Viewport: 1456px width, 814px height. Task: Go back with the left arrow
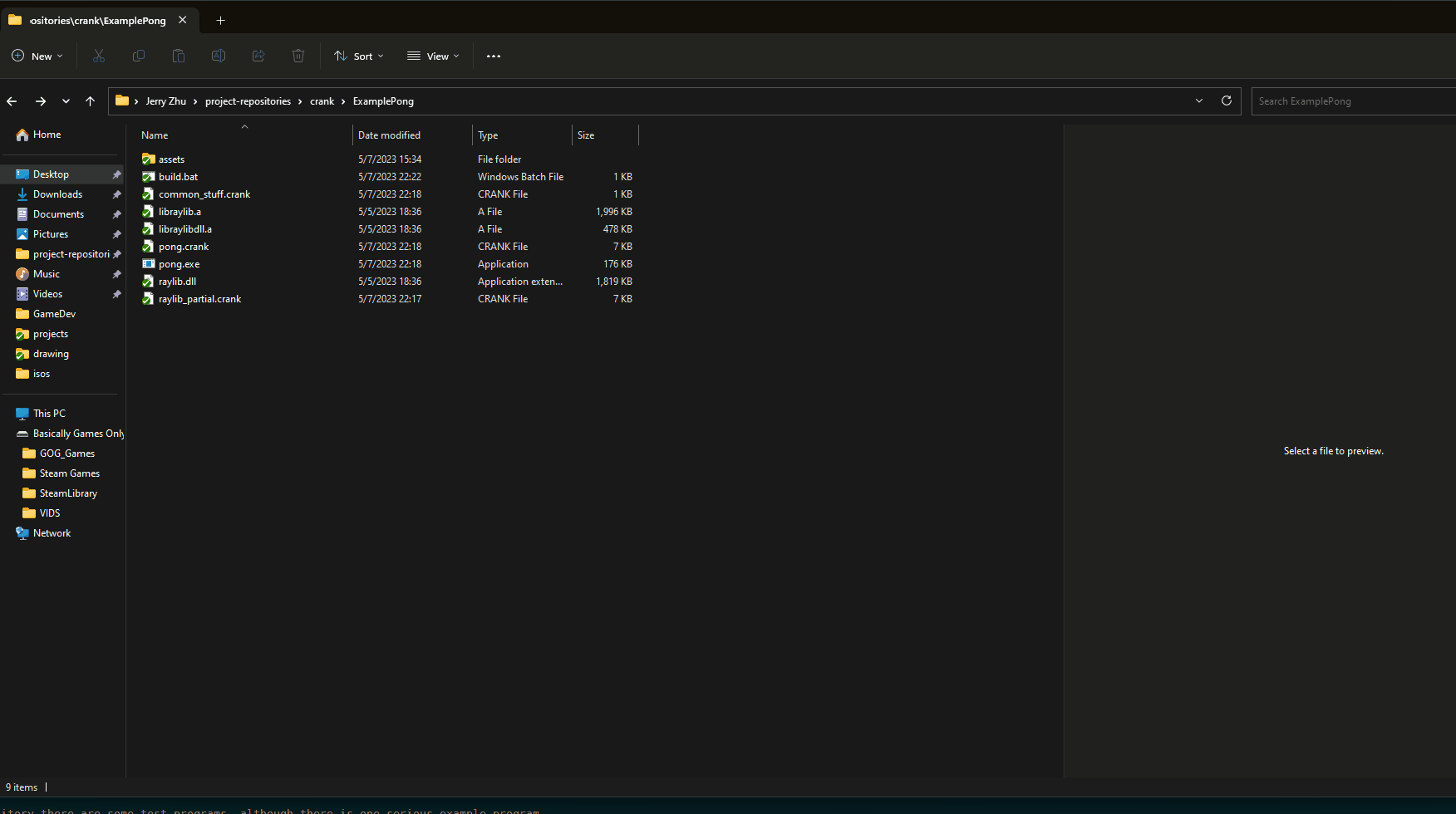click(x=12, y=101)
